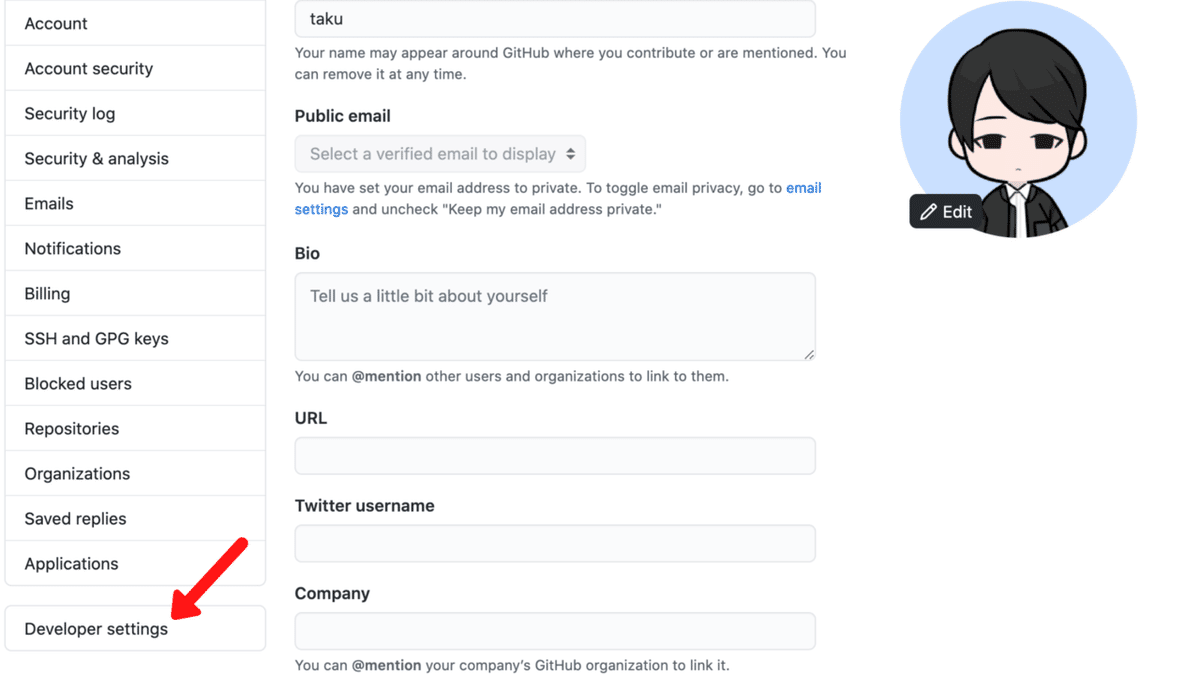Select Security & analysis in sidebar

pyautogui.click(x=97, y=158)
